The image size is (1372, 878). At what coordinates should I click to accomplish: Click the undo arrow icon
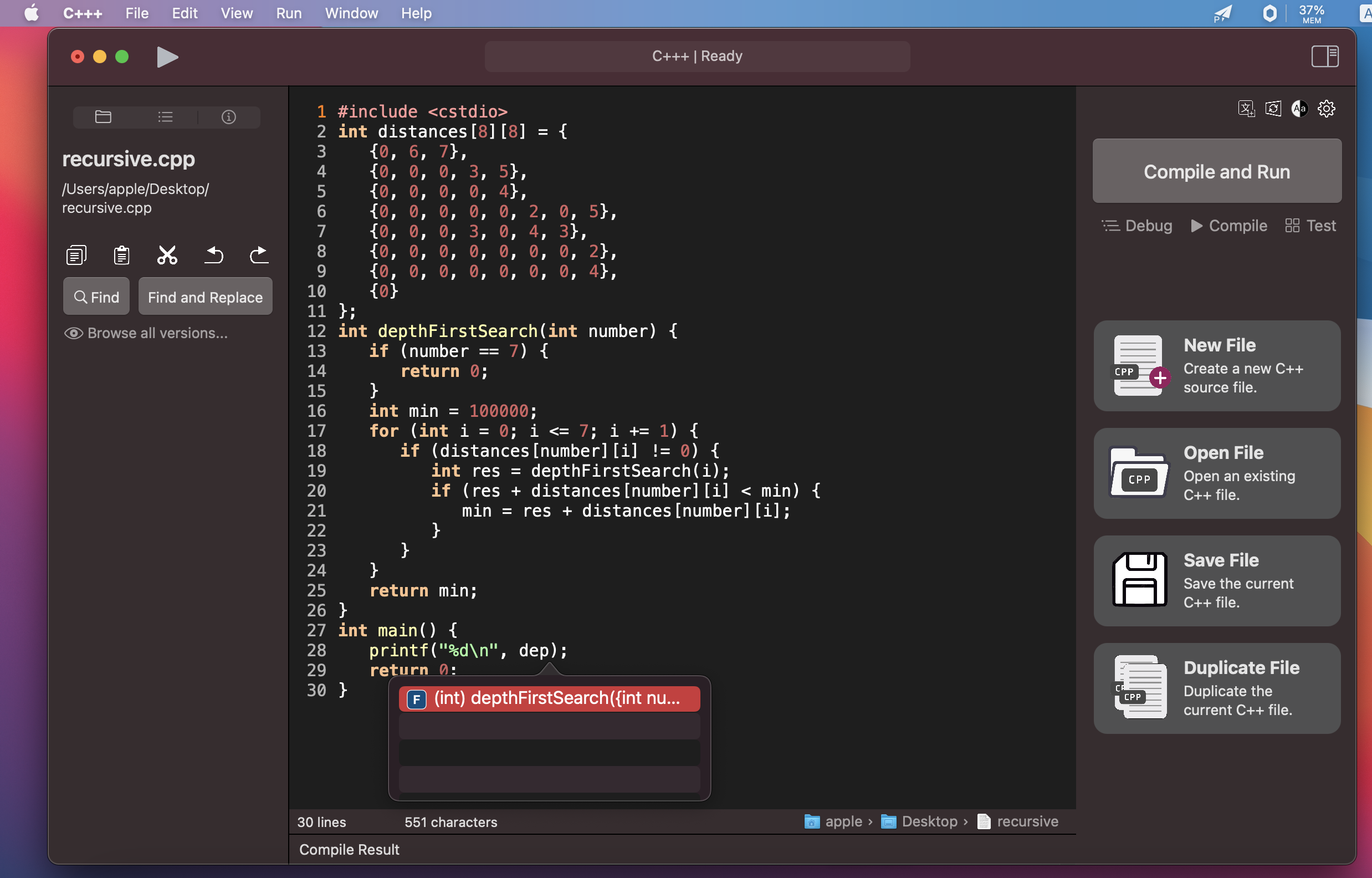click(x=214, y=255)
